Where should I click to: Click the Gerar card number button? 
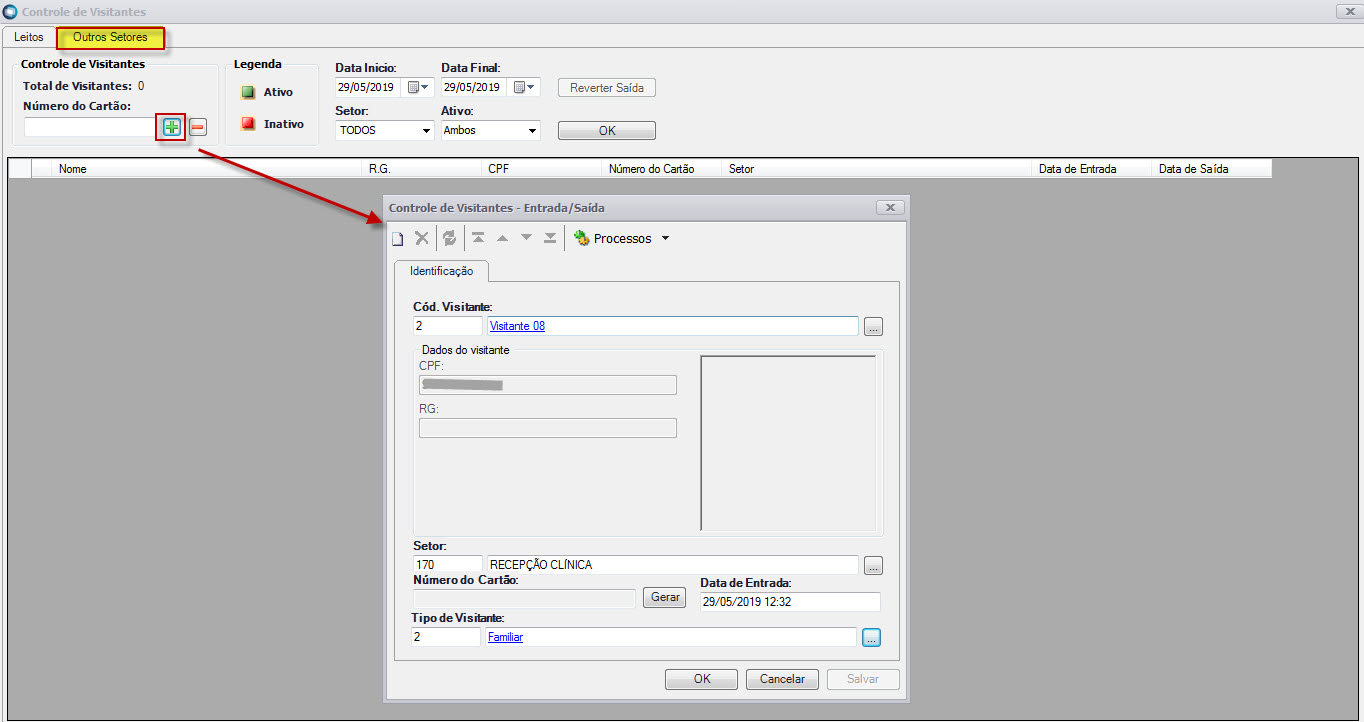[x=665, y=598]
